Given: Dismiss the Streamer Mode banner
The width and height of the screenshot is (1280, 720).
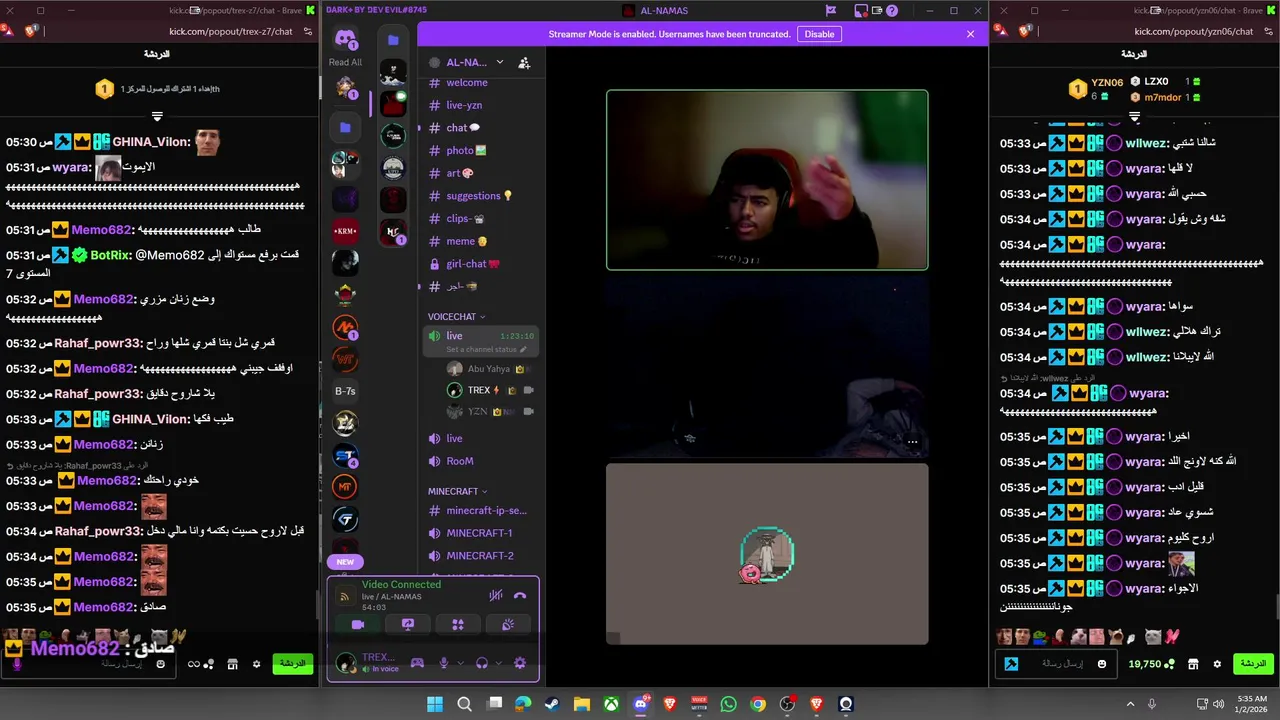Looking at the screenshot, I should [x=970, y=34].
